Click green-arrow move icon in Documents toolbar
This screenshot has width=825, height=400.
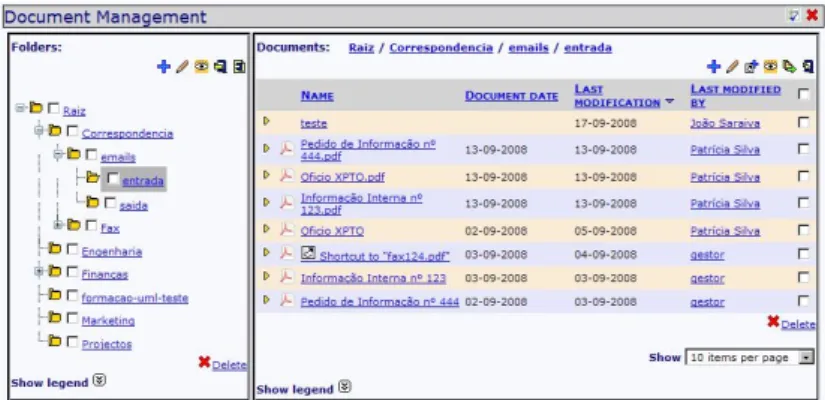pos(789,66)
